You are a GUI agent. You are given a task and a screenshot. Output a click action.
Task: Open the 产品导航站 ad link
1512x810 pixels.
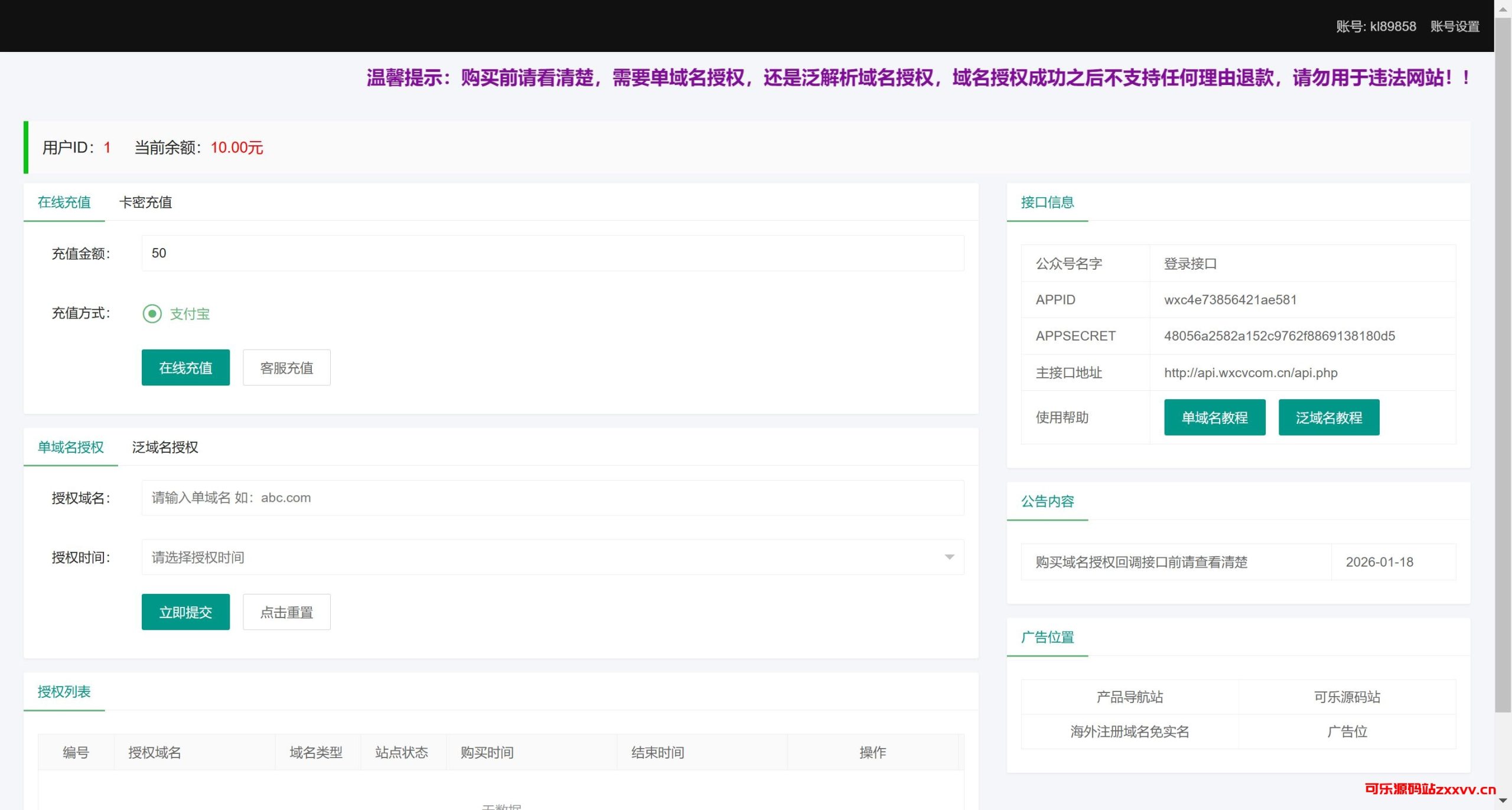click(1129, 697)
